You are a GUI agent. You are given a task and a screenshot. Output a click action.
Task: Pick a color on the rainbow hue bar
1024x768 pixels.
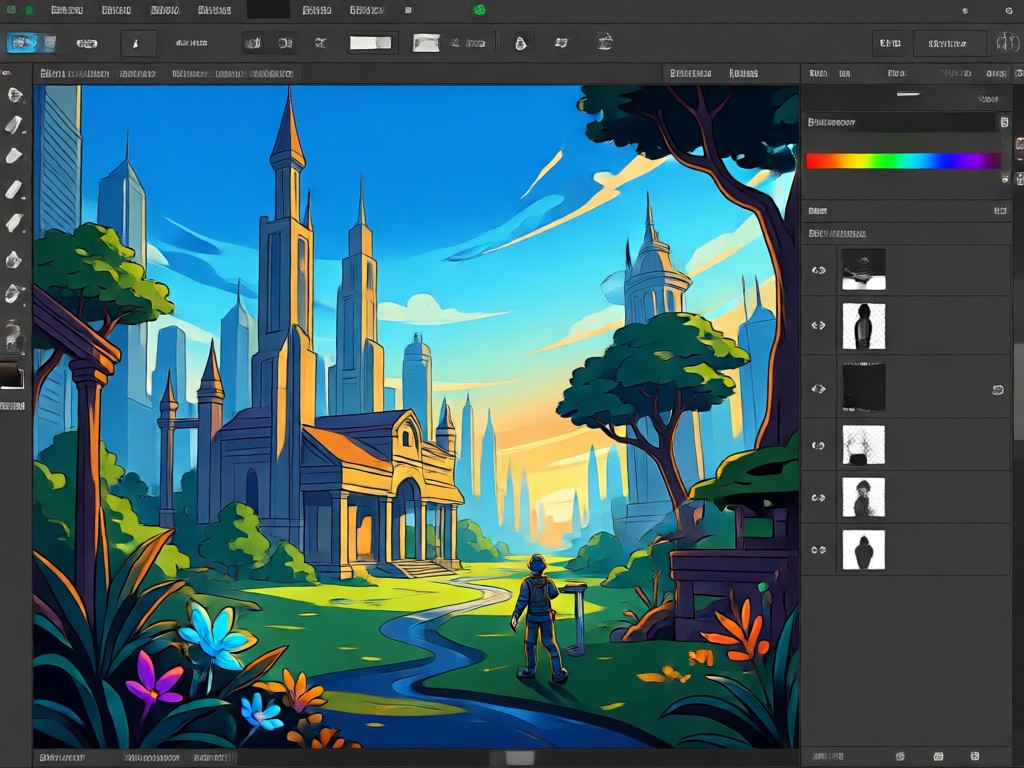coord(903,161)
